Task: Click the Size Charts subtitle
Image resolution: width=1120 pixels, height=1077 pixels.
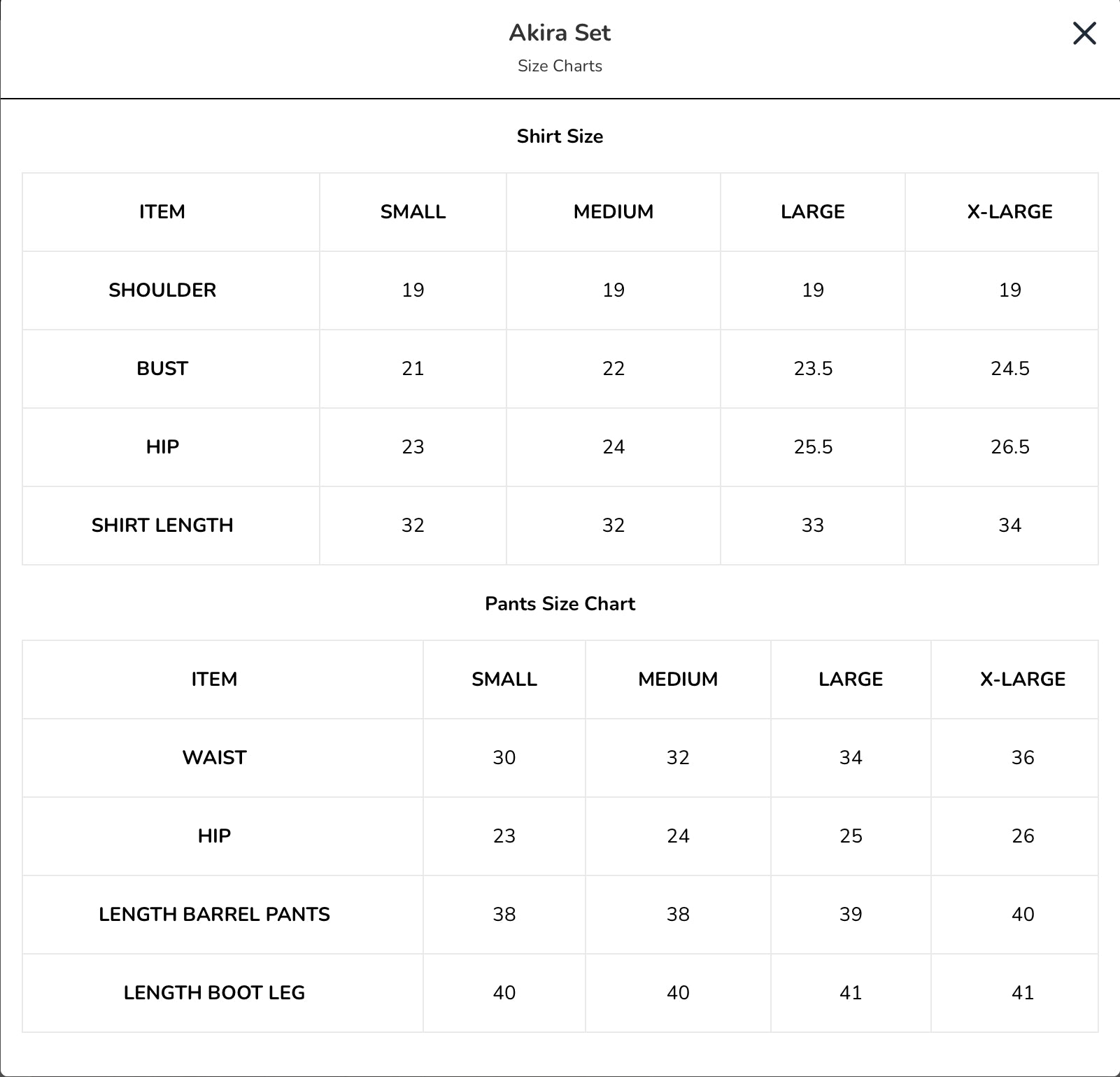Action: [560, 66]
